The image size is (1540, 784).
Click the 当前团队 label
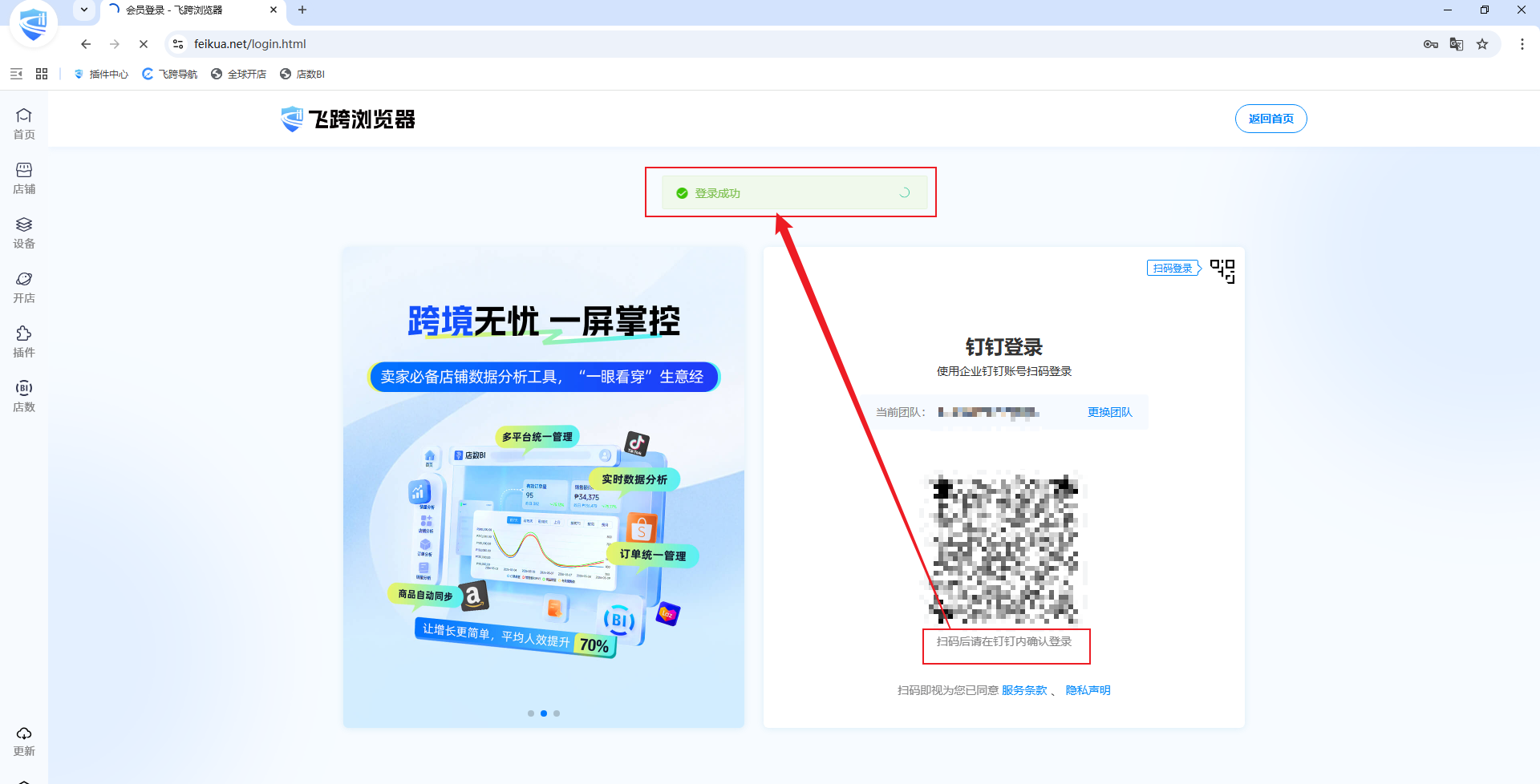901,412
